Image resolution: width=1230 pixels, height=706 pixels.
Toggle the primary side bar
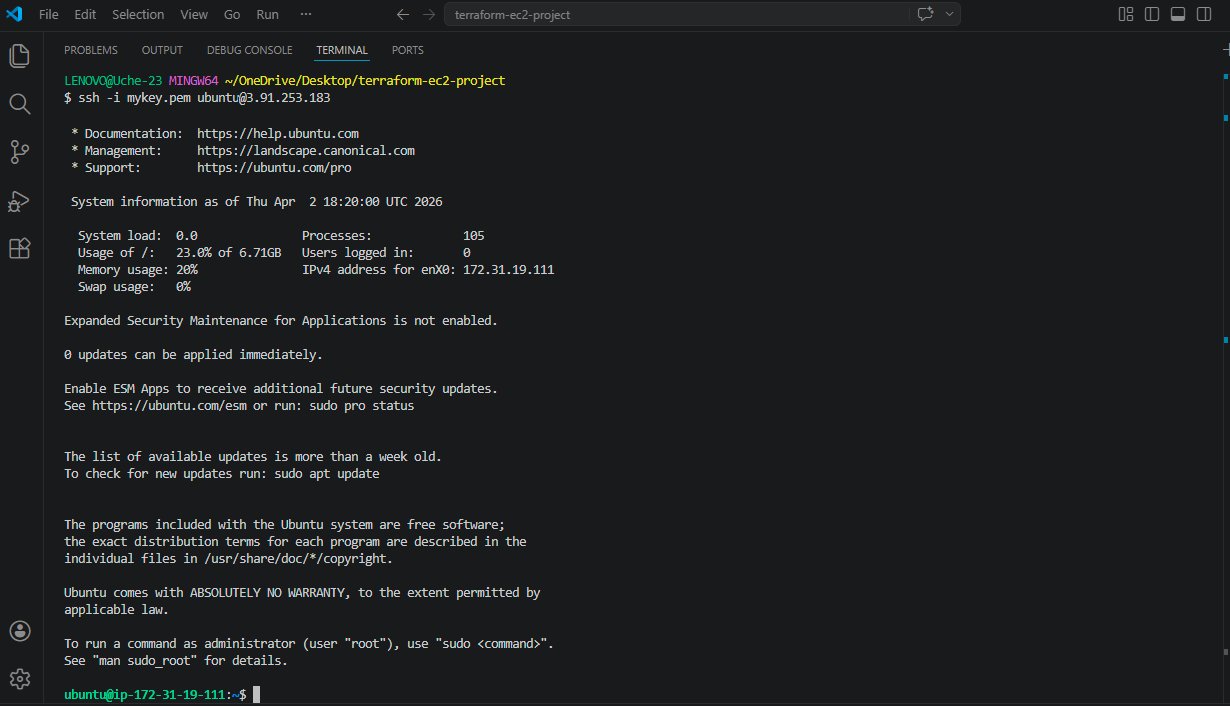click(x=1152, y=14)
